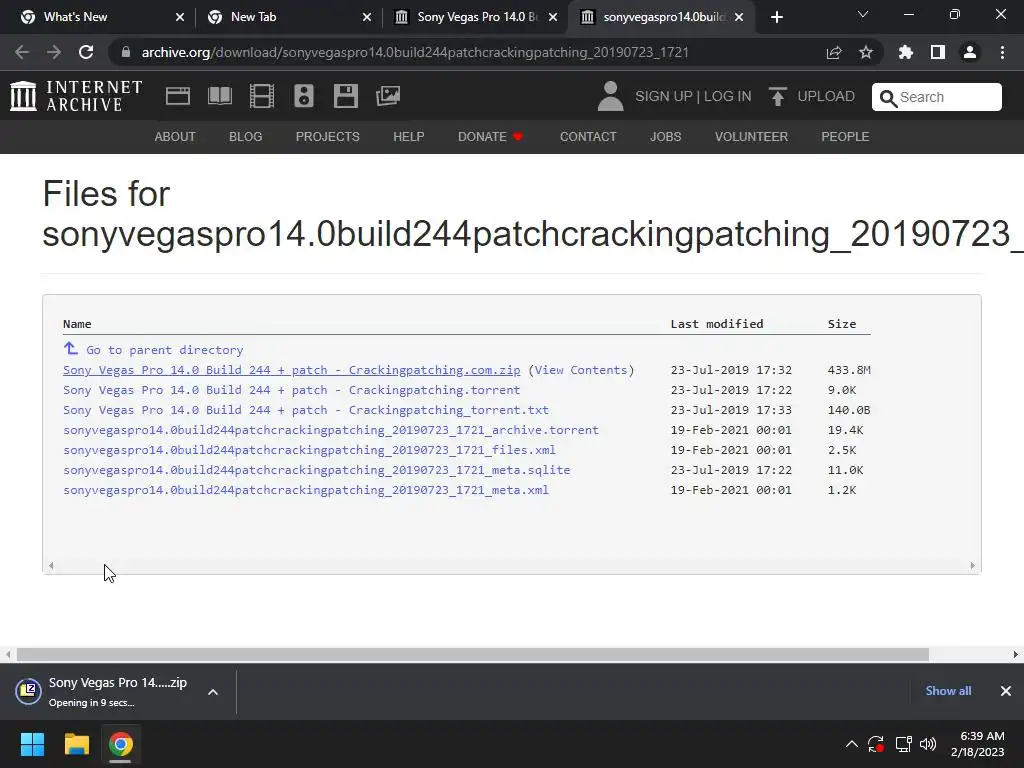The image size is (1024, 768).
Task: Toggle the Chrome side panel icon
Action: 938,52
